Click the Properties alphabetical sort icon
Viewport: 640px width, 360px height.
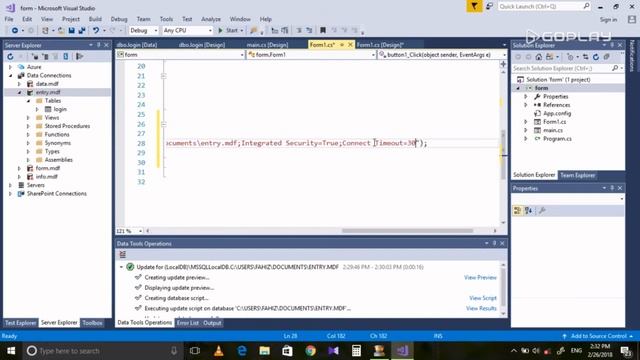point(529,211)
